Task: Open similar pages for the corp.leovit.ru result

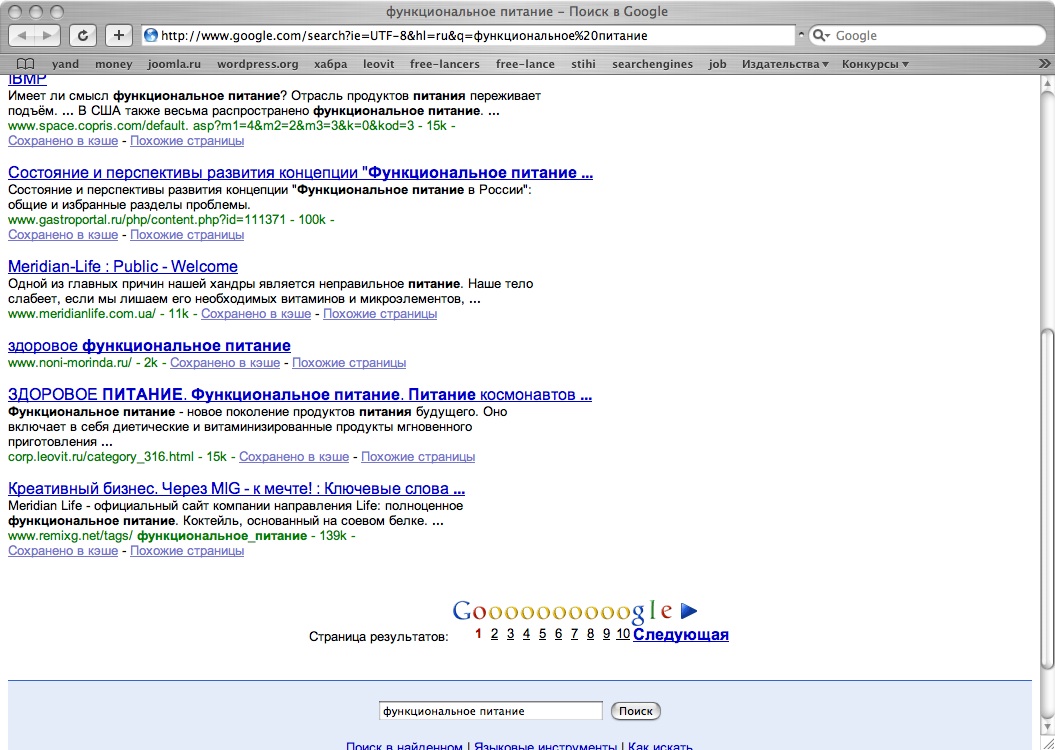Action: (x=418, y=457)
